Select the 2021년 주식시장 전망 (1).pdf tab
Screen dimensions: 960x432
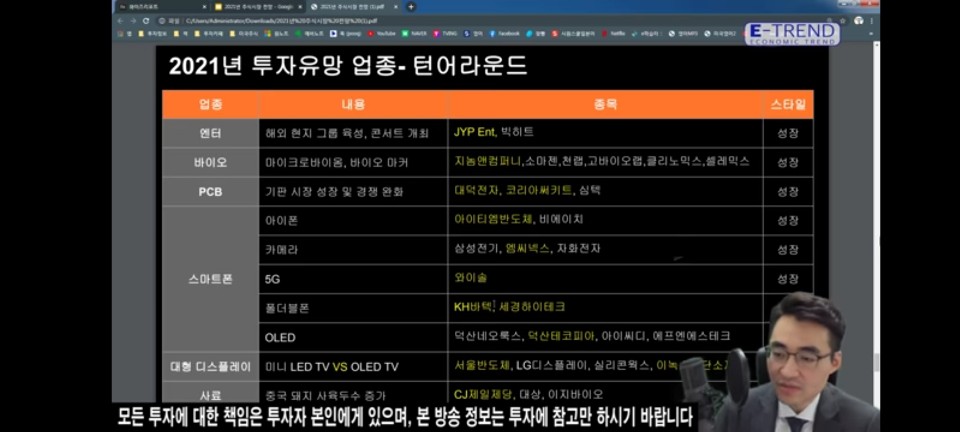(354, 7)
